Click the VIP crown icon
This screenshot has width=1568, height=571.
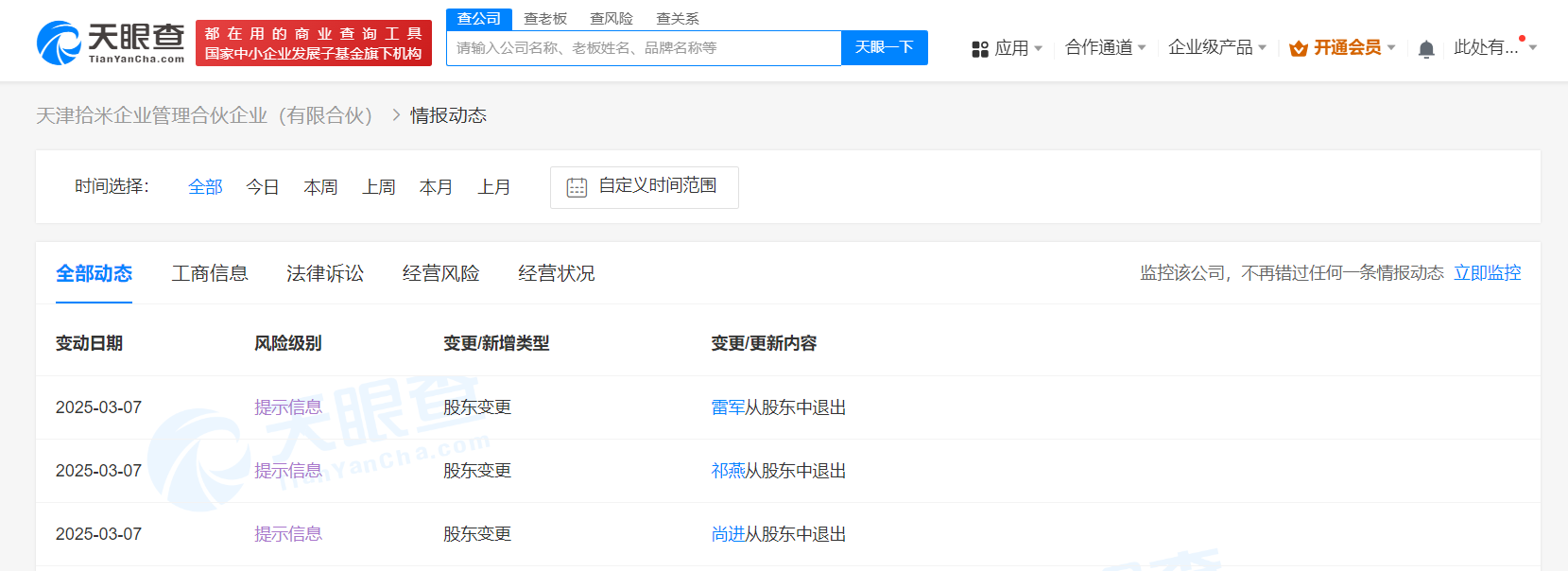[1299, 48]
